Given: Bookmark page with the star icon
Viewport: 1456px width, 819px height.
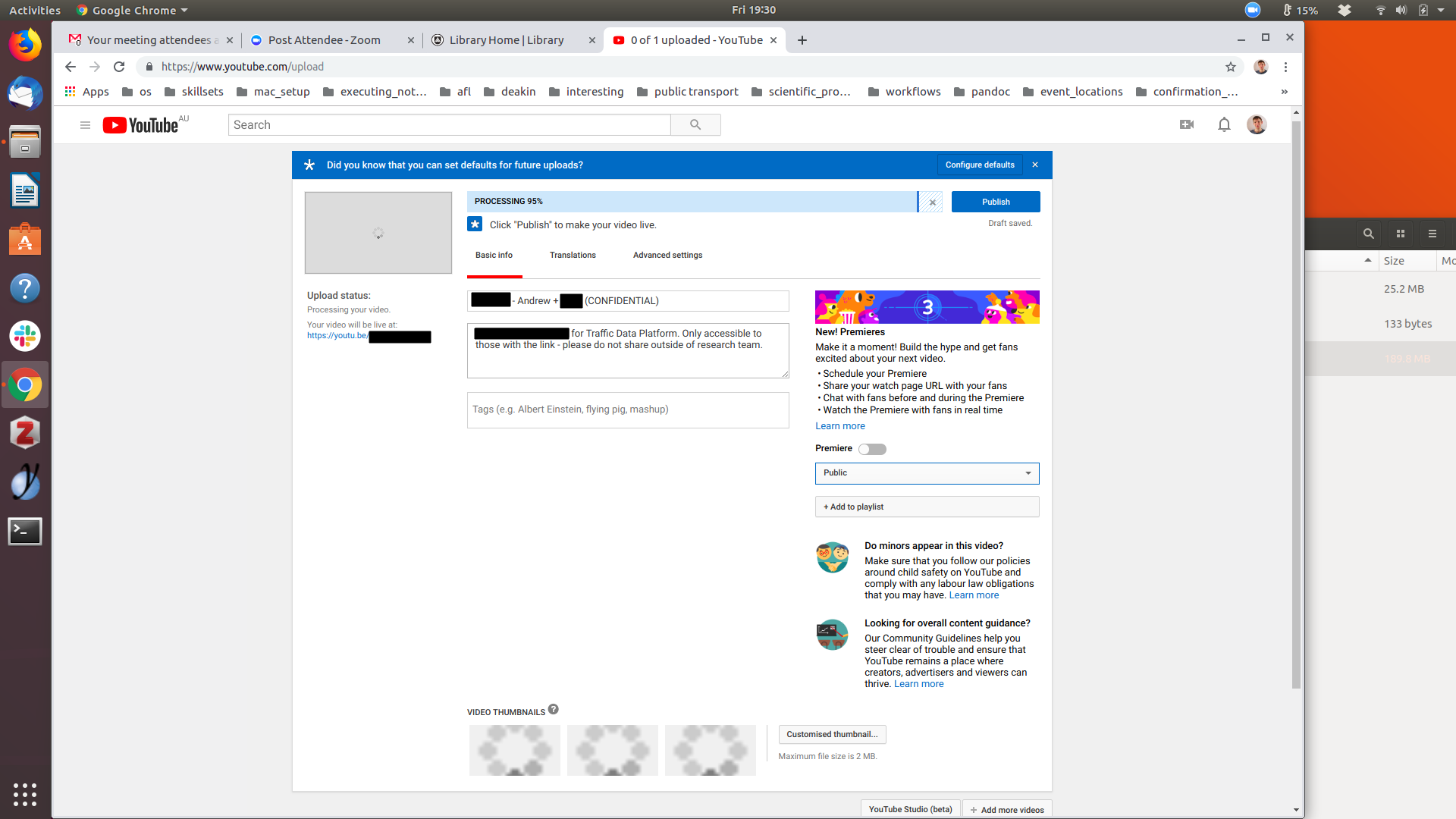Looking at the screenshot, I should pos(1230,67).
